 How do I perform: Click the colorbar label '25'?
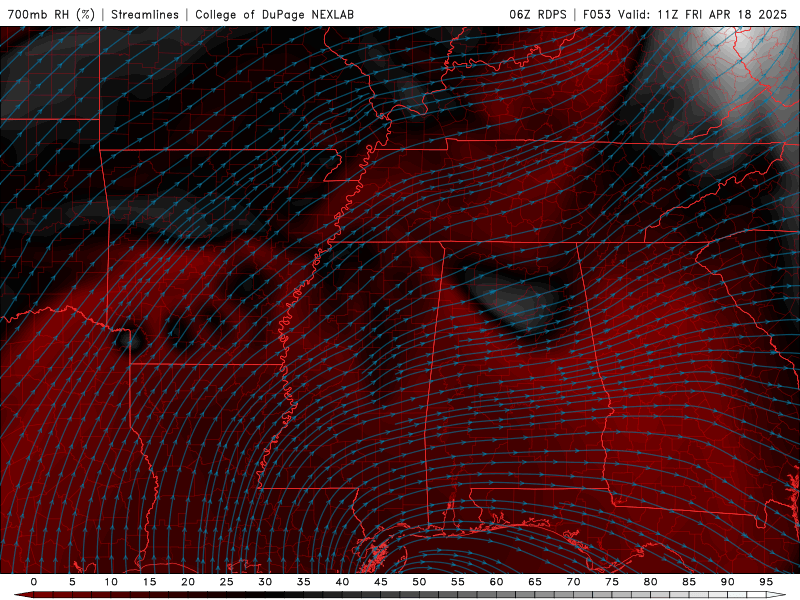(x=227, y=582)
